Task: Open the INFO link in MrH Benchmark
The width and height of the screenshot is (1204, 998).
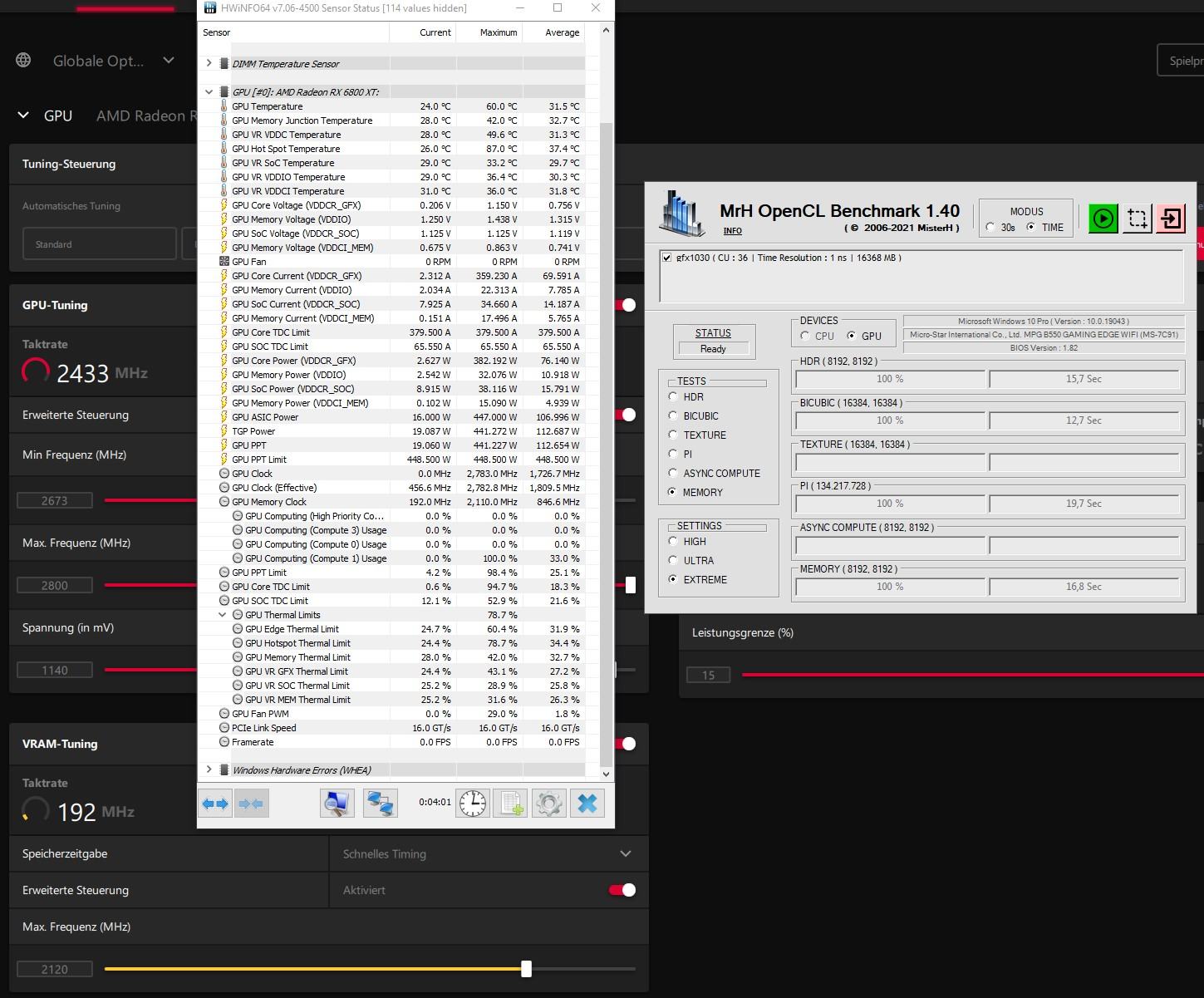Action: [732, 231]
